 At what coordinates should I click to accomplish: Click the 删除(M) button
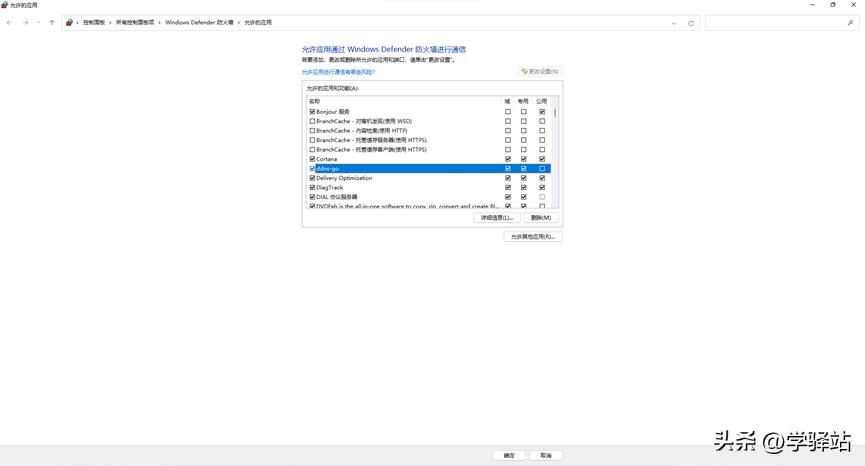coord(541,218)
